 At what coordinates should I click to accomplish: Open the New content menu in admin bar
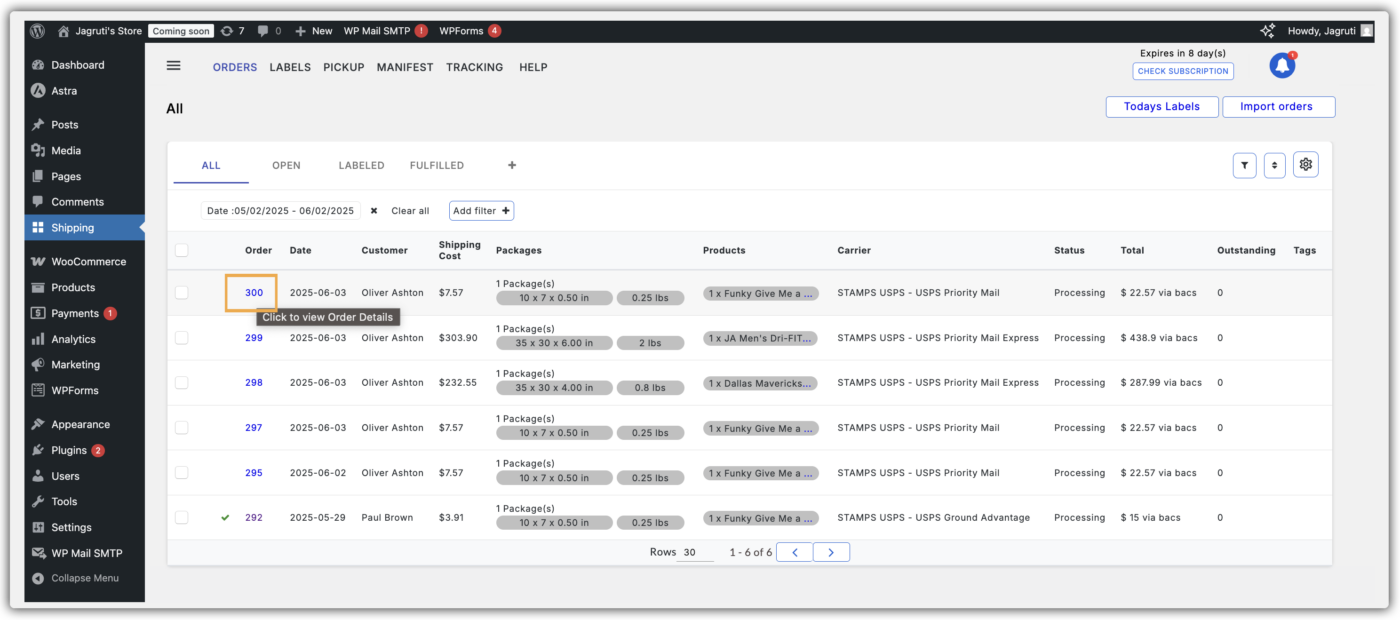coord(313,31)
